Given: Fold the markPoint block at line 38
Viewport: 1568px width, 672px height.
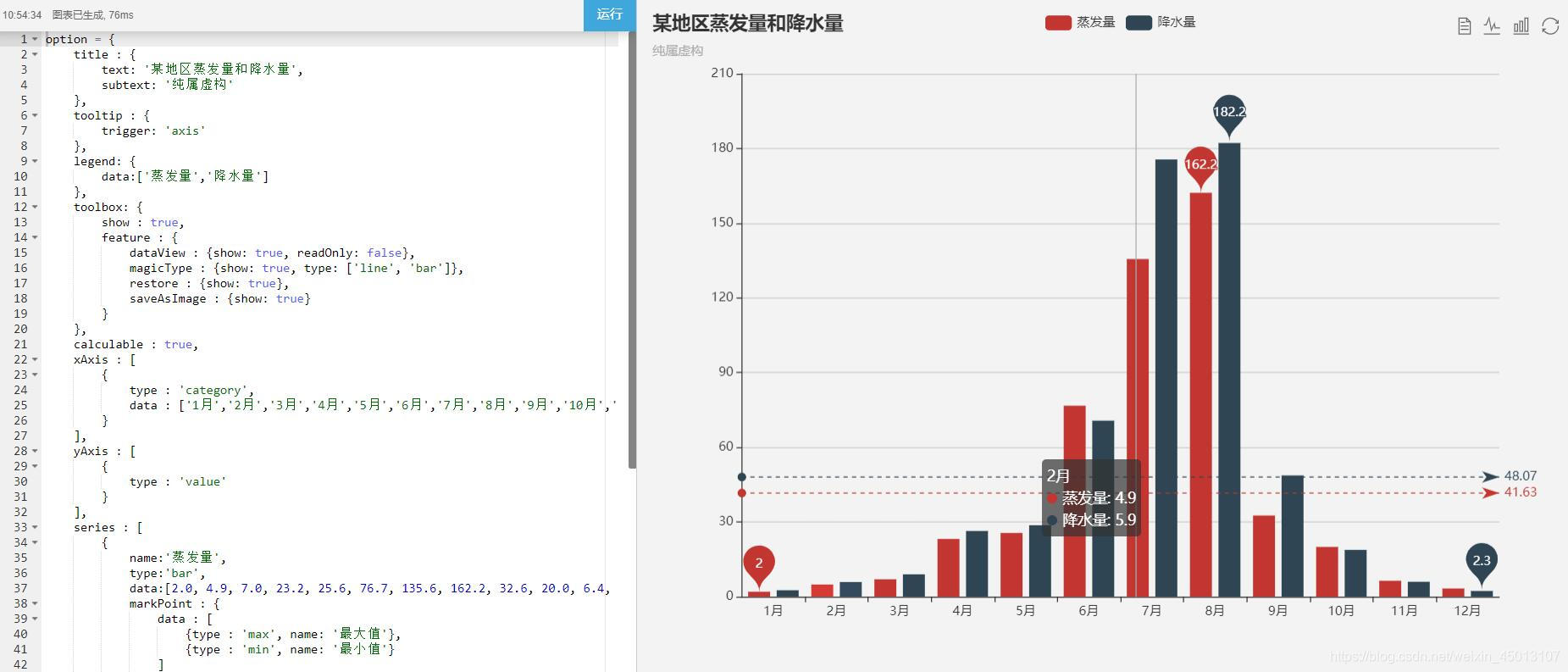Looking at the screenshot, I should click(x=35, y=603).
